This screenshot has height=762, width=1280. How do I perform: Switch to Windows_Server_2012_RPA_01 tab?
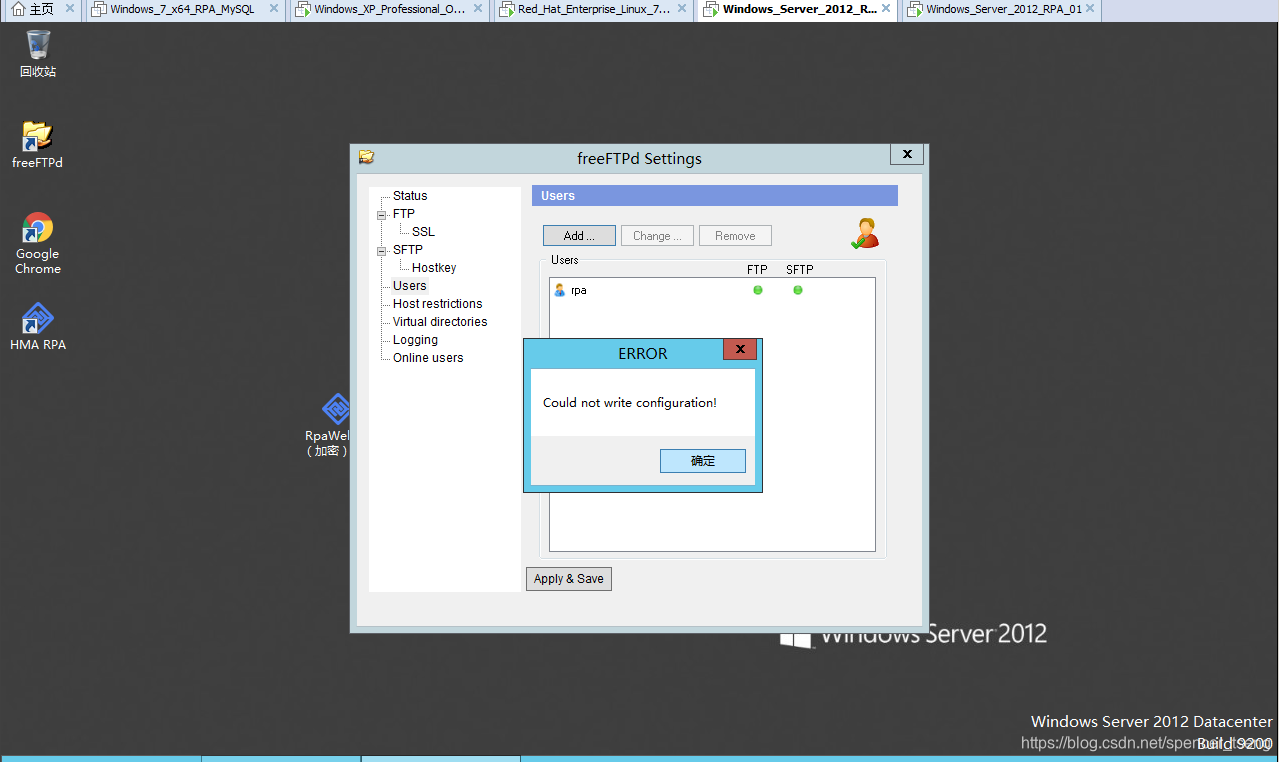tap(1003, 9)
